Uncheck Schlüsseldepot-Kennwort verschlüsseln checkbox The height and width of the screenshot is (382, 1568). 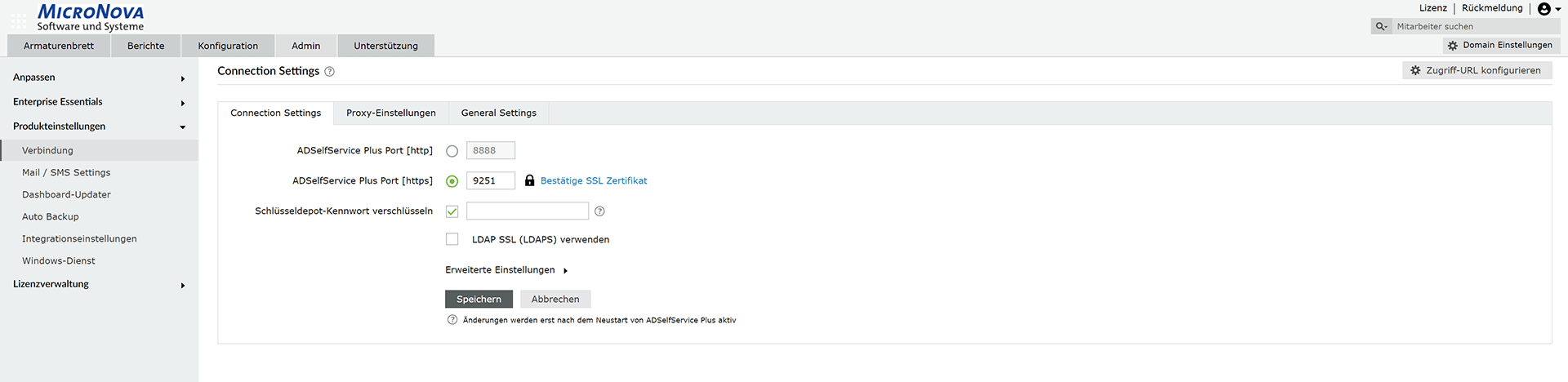tap(452, 211)
